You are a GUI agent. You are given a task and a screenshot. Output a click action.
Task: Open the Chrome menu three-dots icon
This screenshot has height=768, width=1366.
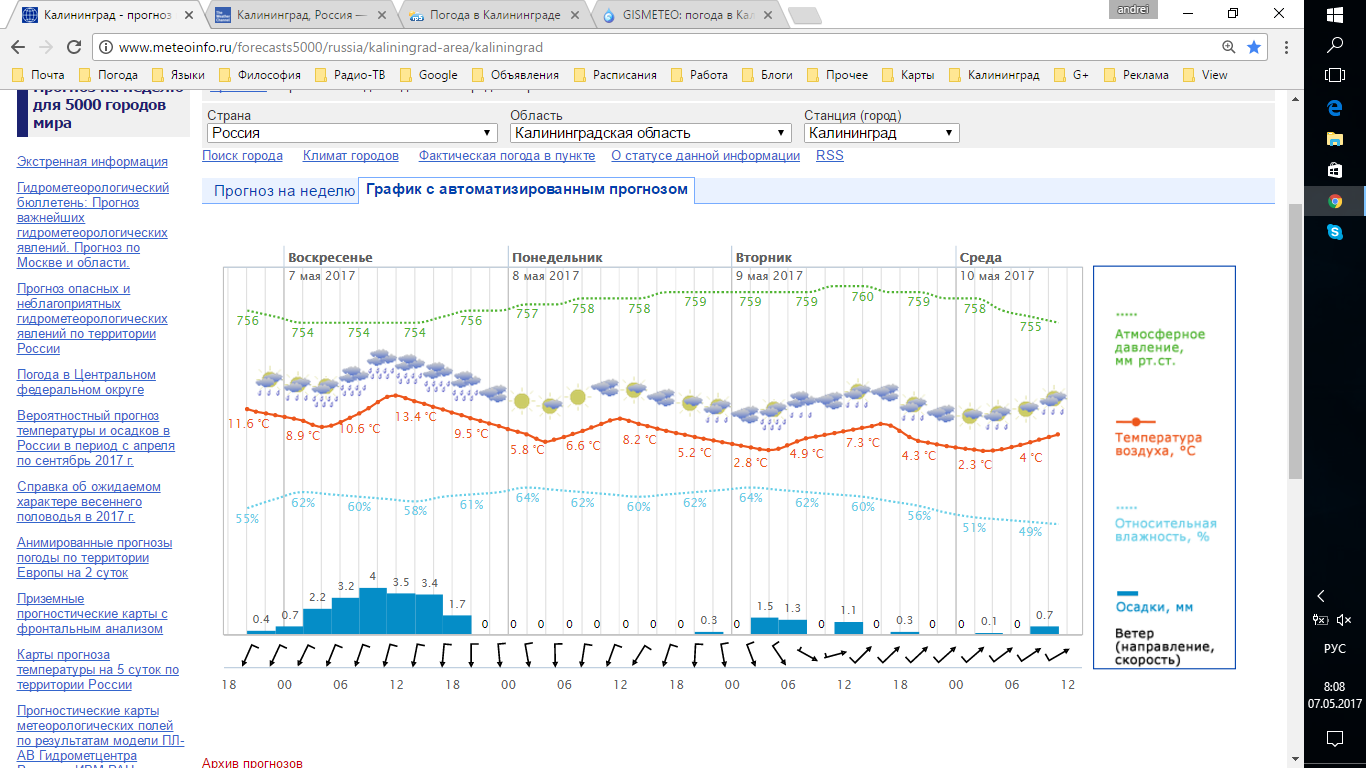tap(1284, 47)
